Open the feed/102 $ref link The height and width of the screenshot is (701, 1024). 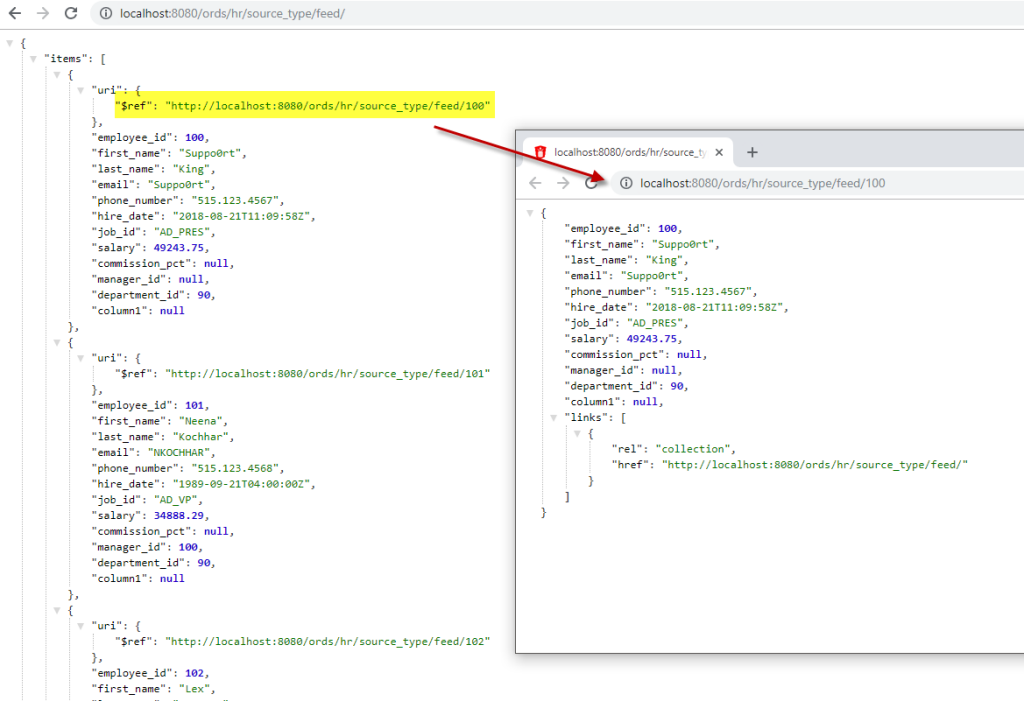point(327,642)
